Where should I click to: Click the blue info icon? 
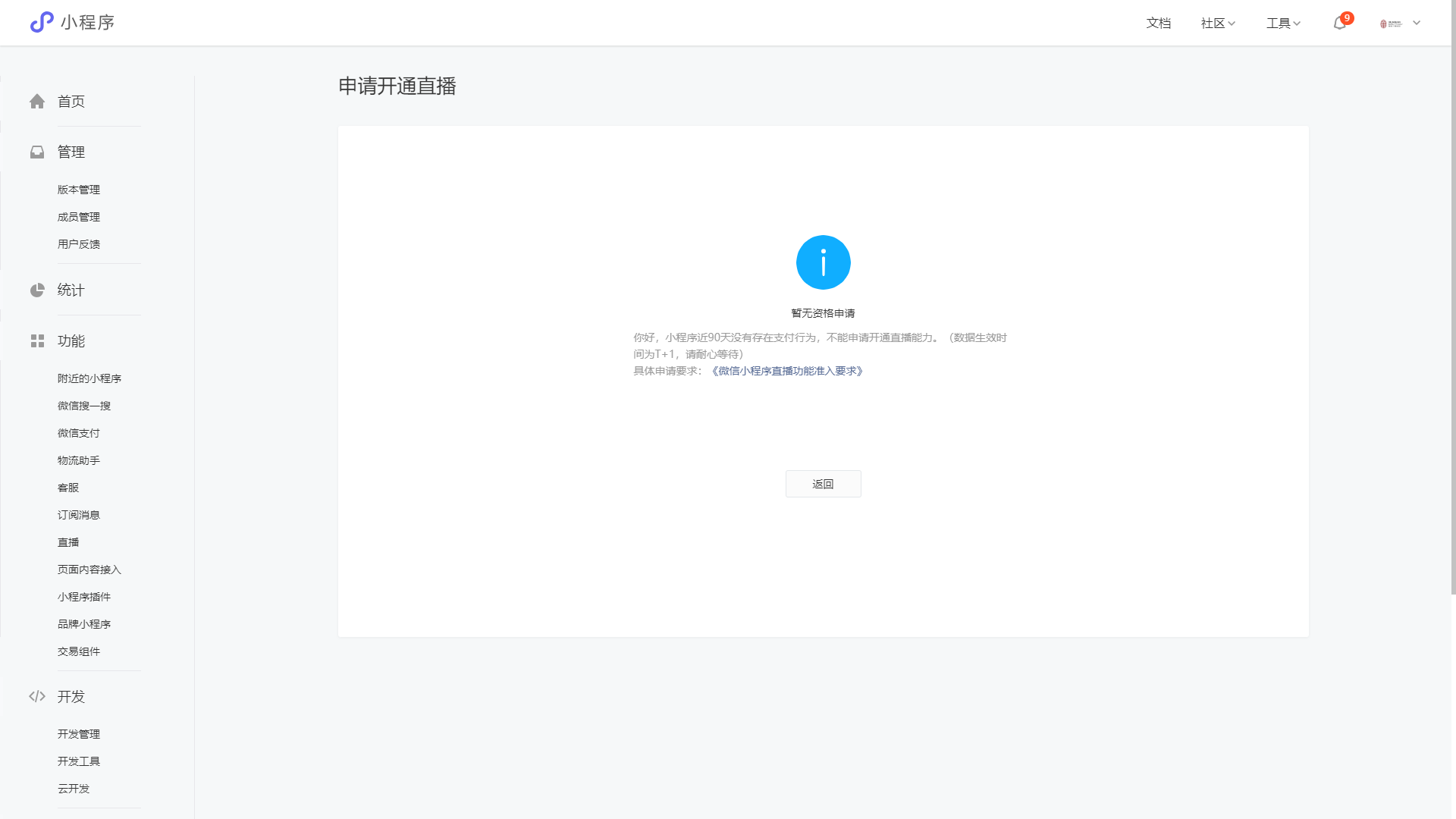(823, 262)
